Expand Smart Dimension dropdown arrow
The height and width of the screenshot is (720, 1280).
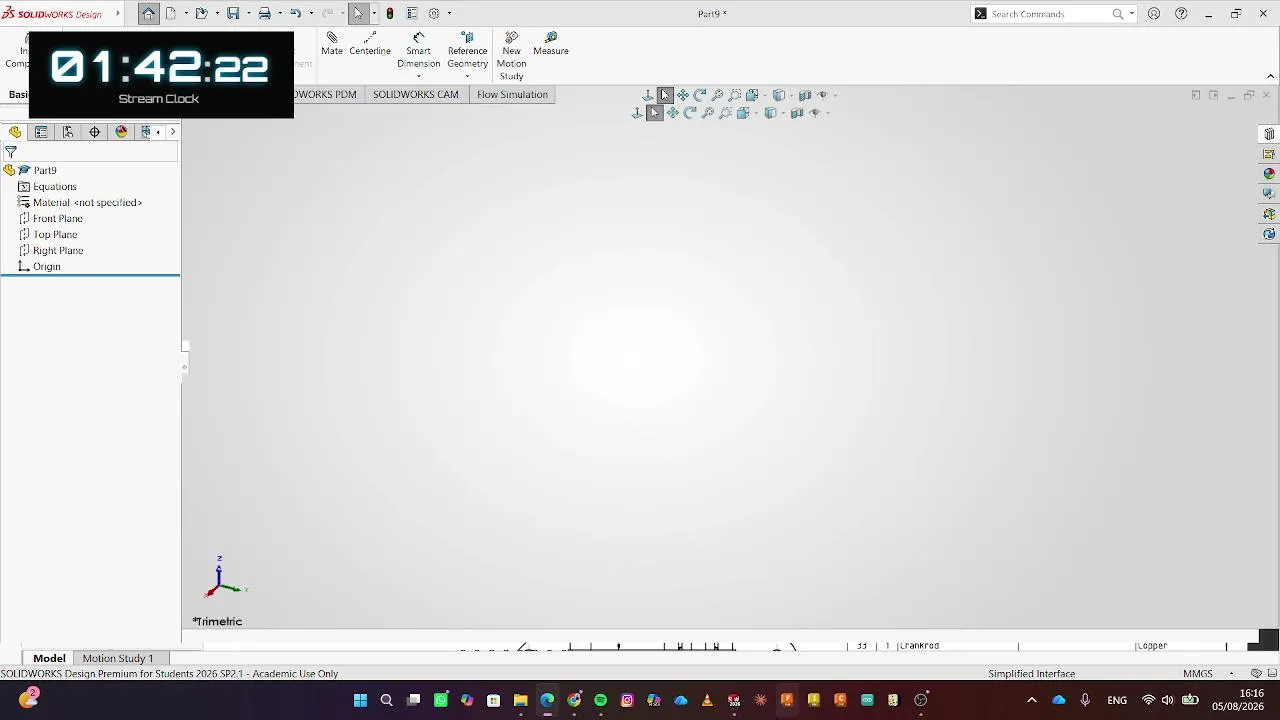[418, 77]
